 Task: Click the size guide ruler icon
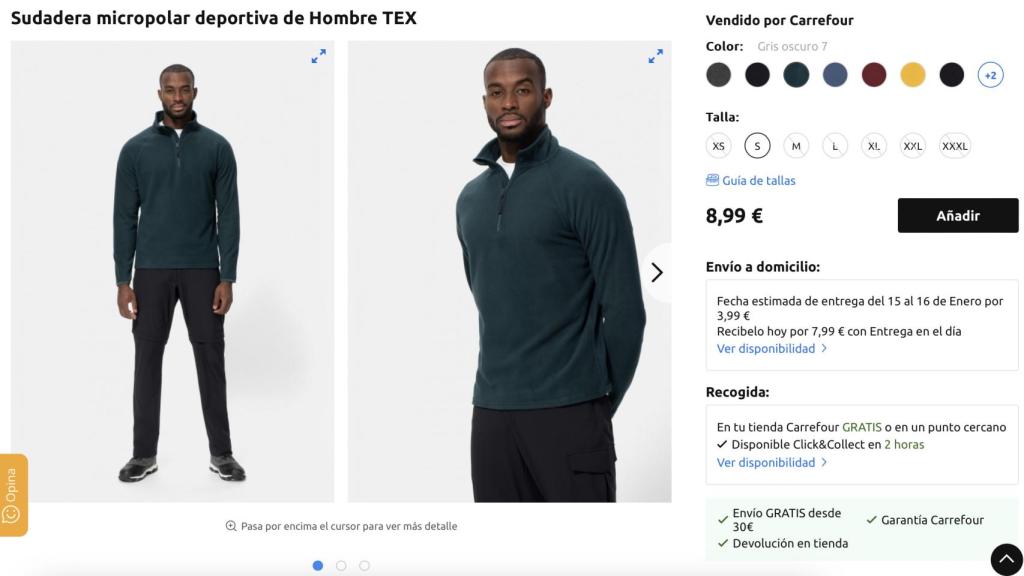[x=712, y=180]
